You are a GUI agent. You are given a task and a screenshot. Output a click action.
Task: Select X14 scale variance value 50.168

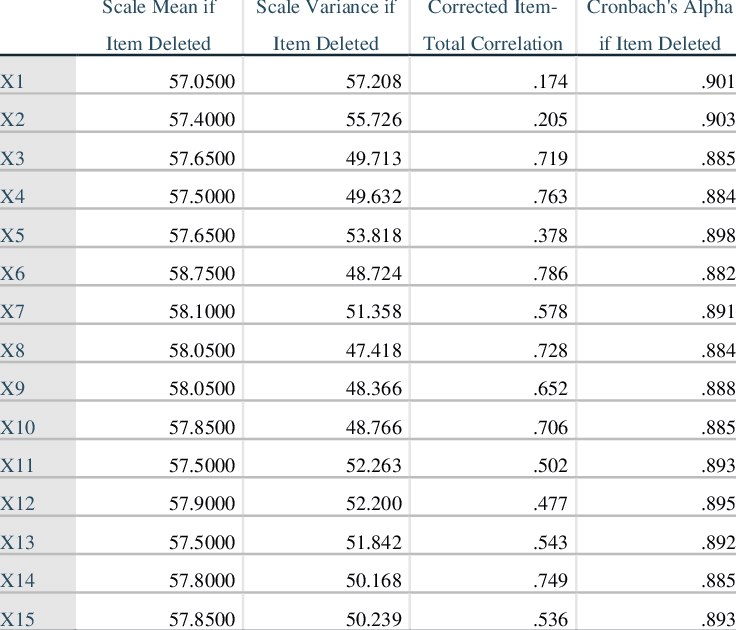click(374, 581)
